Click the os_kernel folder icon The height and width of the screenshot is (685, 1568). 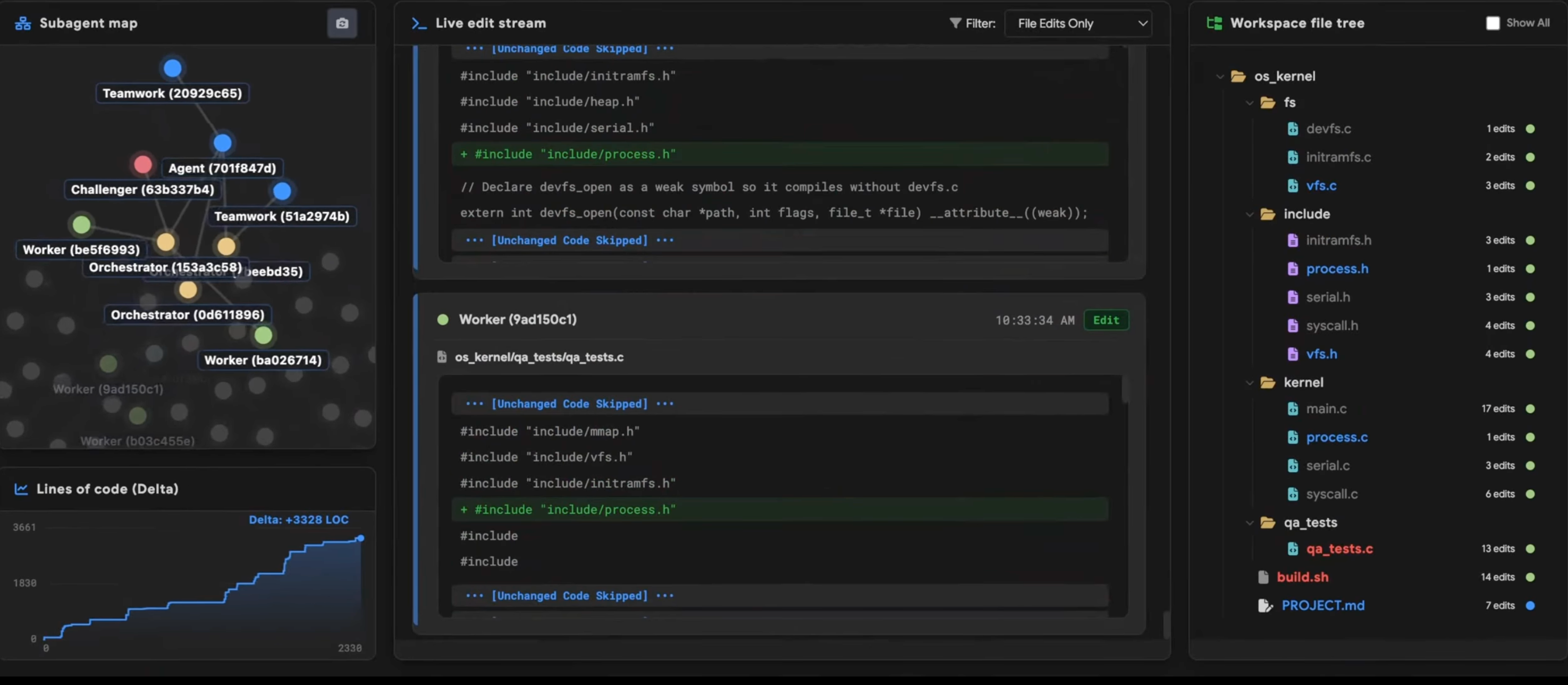[x=1238, y=76]
